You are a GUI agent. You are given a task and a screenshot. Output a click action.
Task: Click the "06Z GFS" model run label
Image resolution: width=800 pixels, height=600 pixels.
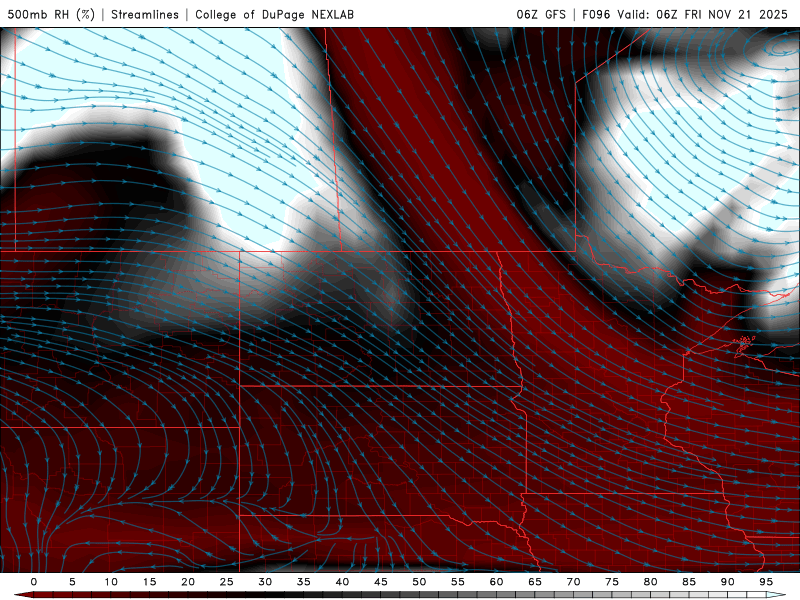pos(541,14)
